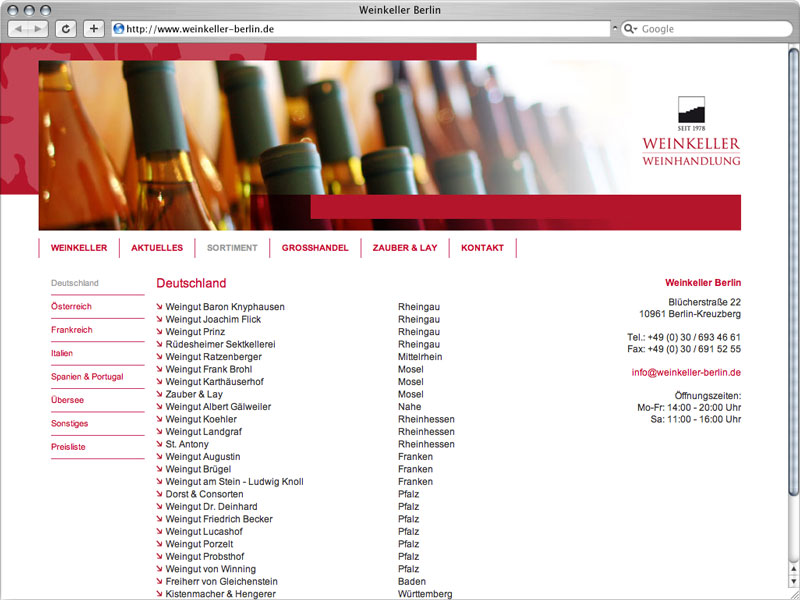Screen dimensions: 800x600
Task: Open the KONTAKT navigation tab
Action: click(x=483, y=248)
